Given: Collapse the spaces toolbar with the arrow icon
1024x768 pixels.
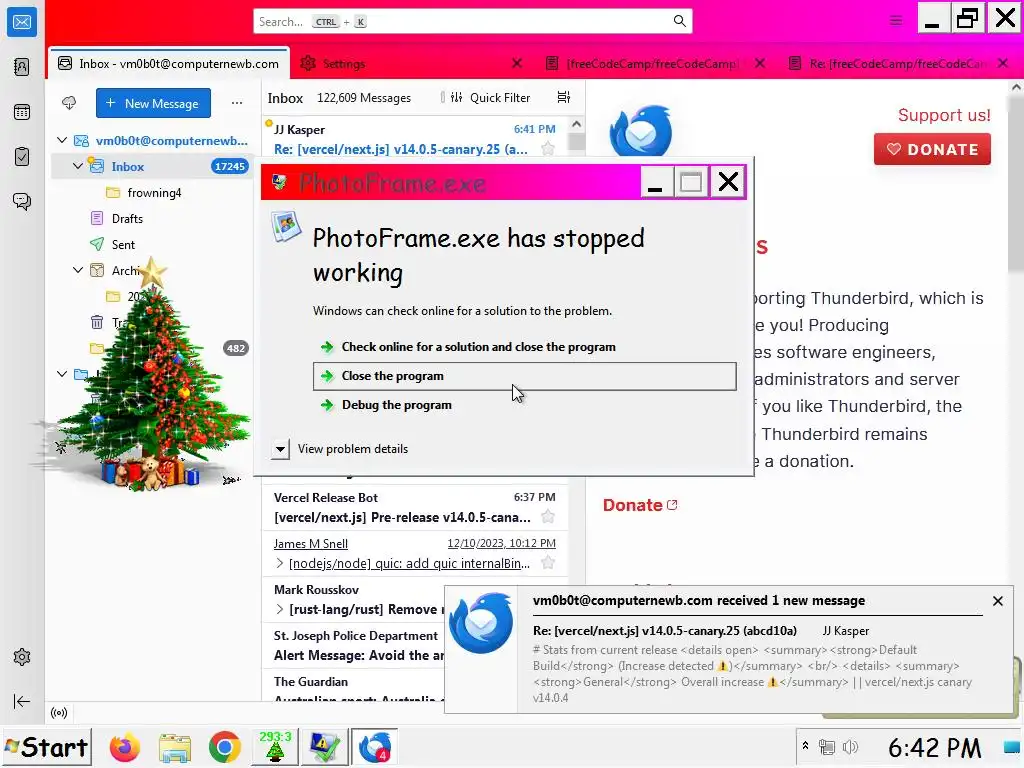Looking at the screenshot, I should 22,701.
